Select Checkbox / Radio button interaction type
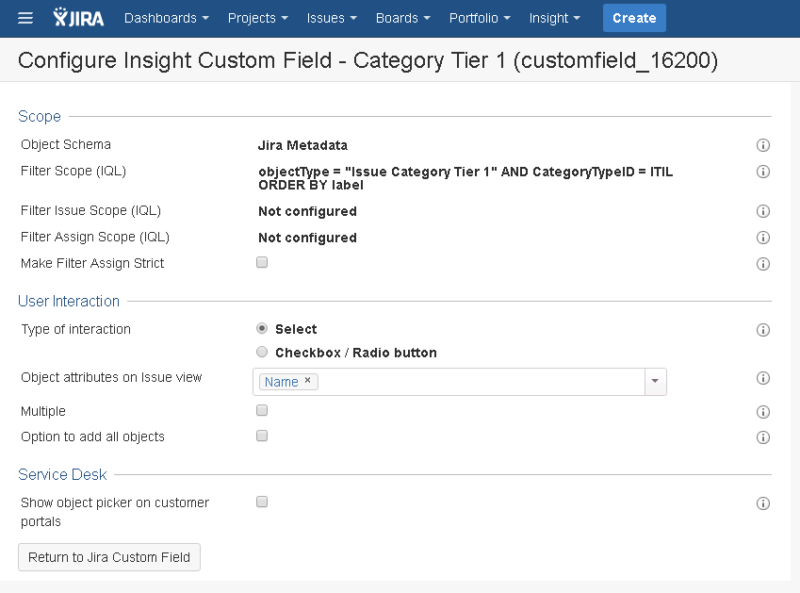The image size is (800, 593). 262,352
